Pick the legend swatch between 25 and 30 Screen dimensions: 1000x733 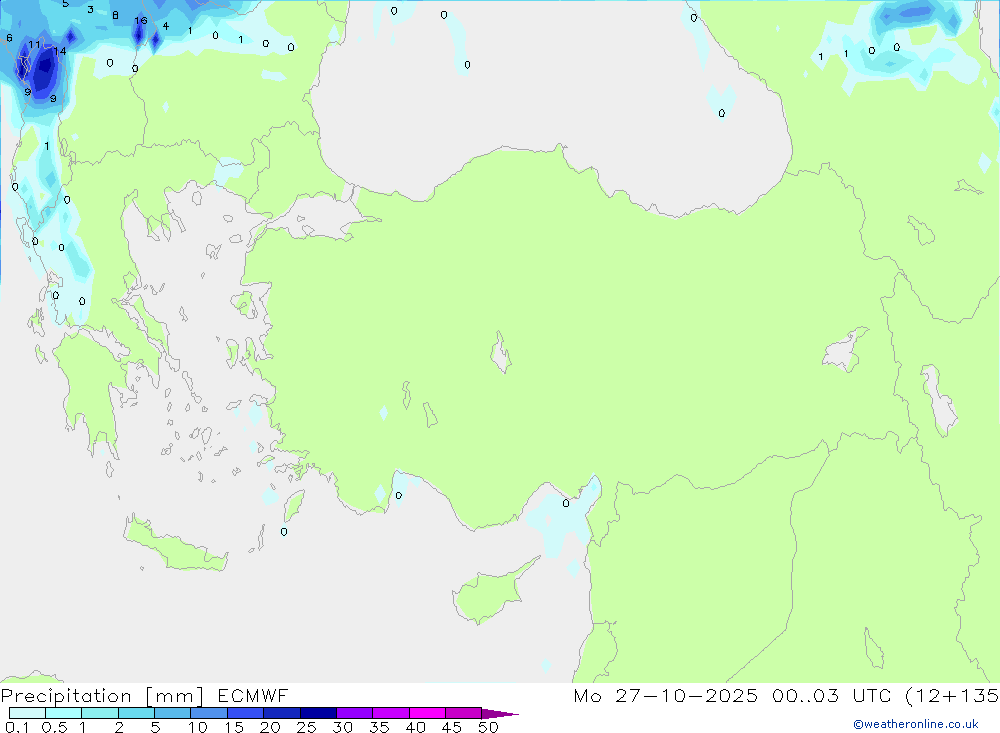point(318,713)
